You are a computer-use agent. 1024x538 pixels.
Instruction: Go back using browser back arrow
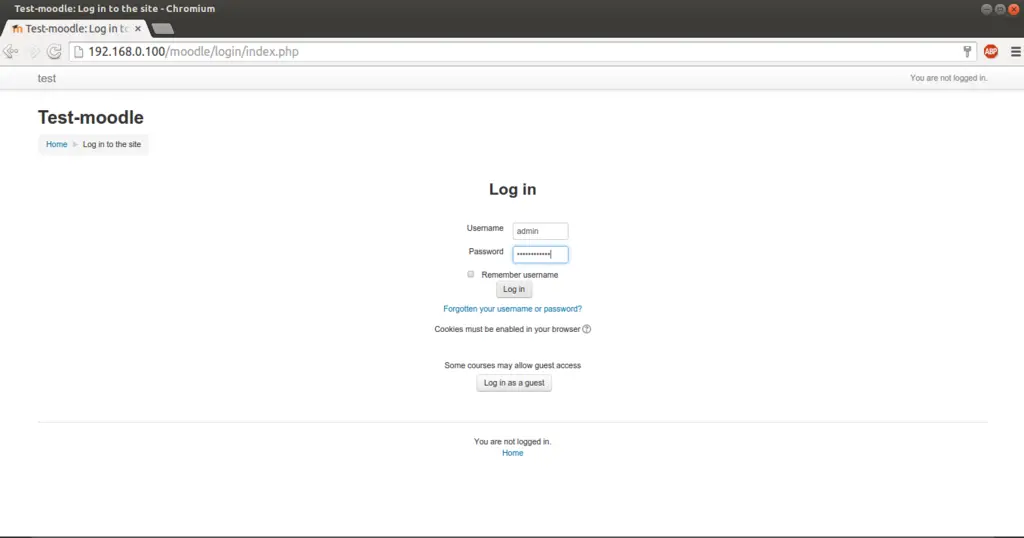point(10,52)
